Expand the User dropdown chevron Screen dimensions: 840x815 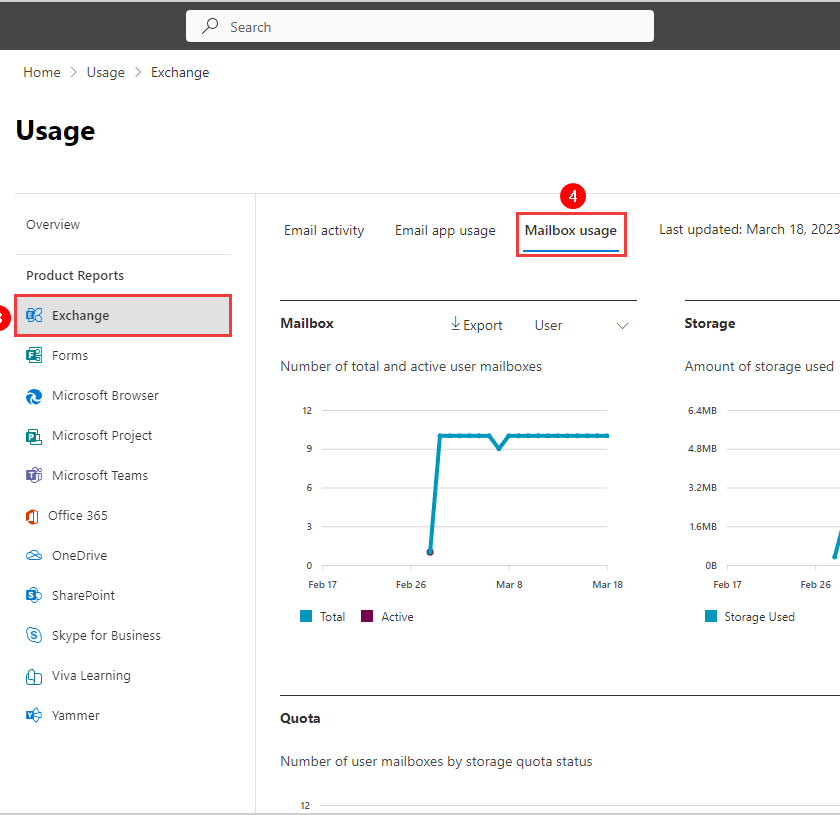point(622,326)
